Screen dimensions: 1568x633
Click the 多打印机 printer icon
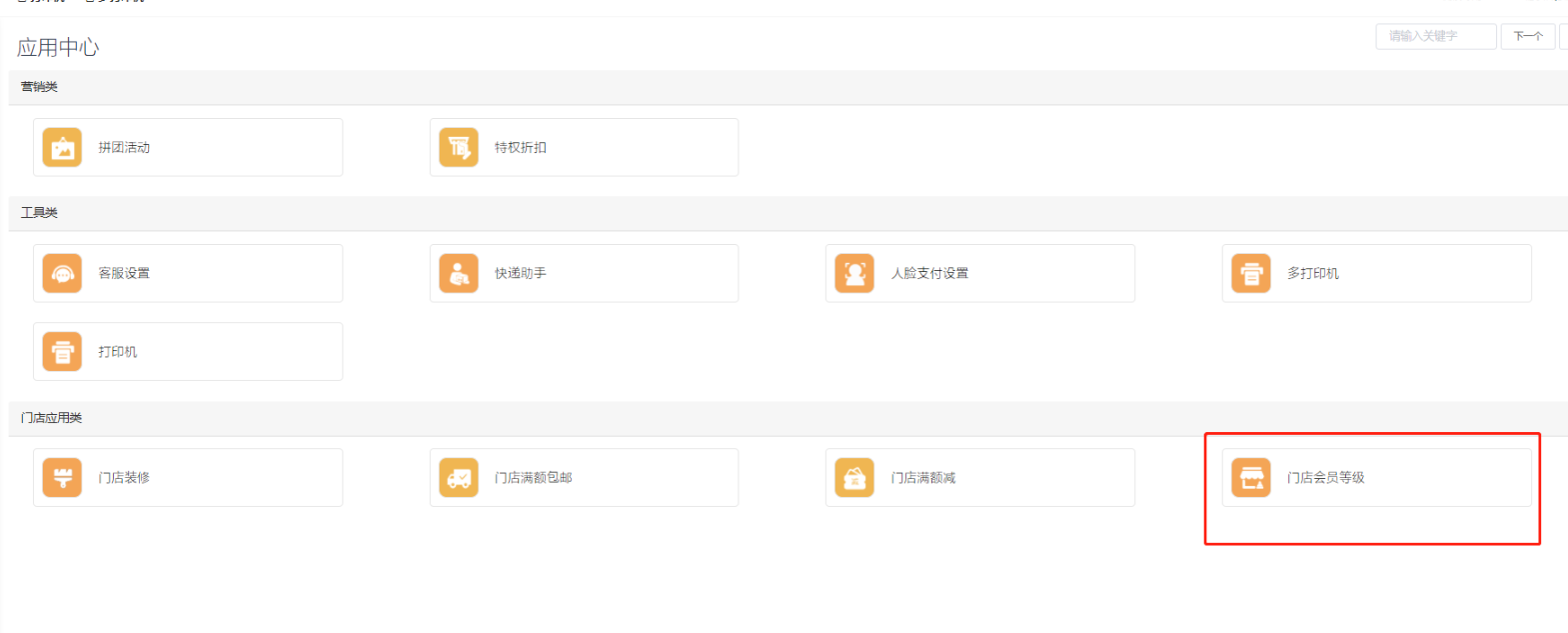1251,274
